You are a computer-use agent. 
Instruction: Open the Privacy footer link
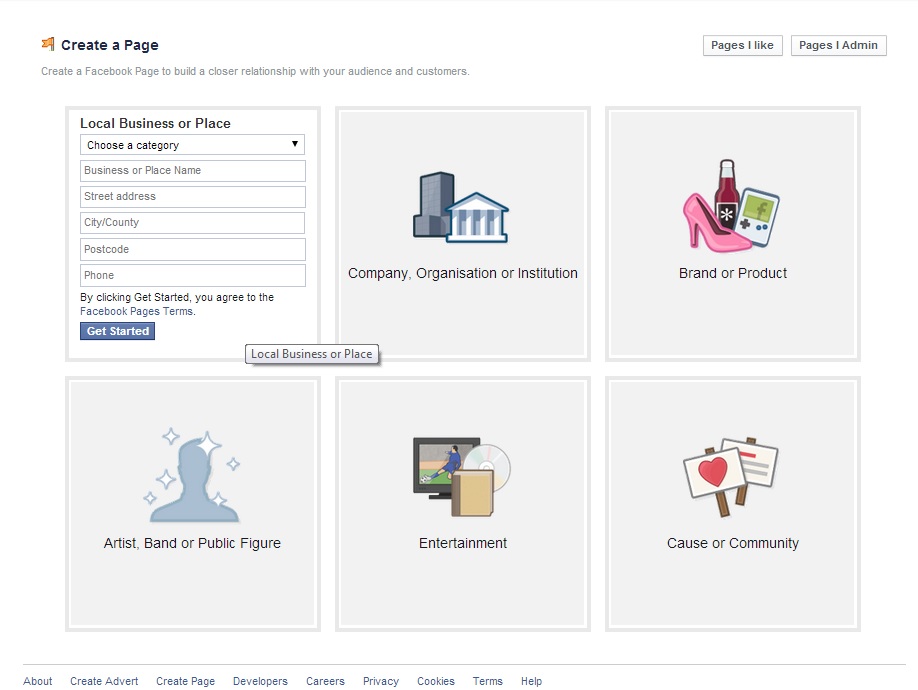pyautogui.click(x=381, y=681)
